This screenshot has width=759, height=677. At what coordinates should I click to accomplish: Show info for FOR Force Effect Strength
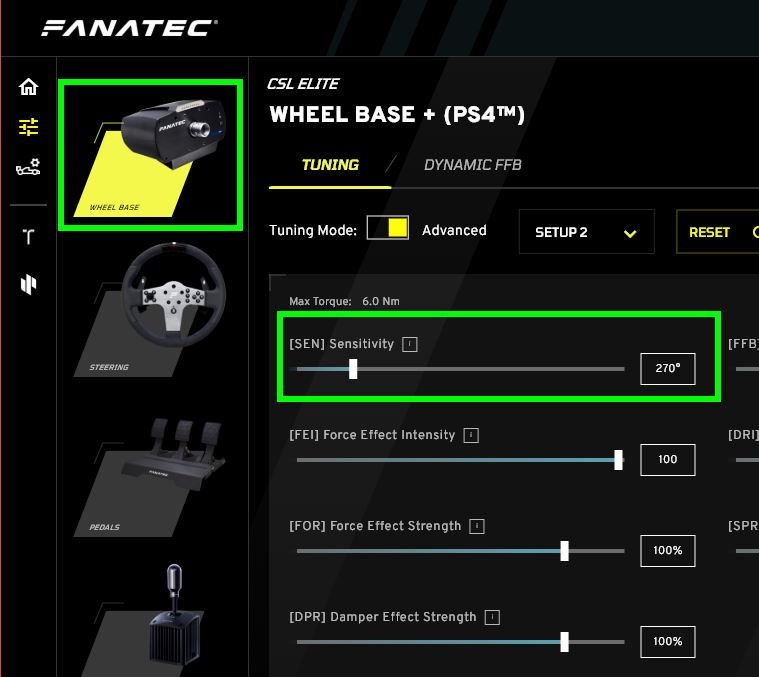(477, 526)
